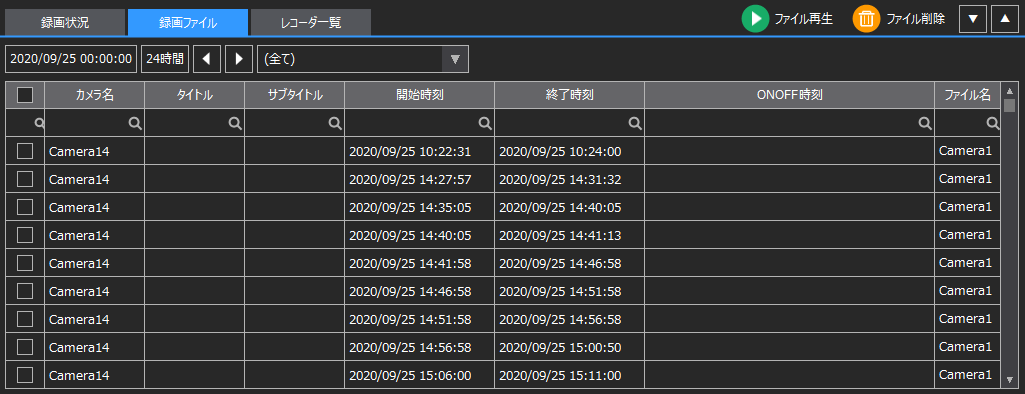Click the up triangle button at top right
This screenshot has height=394, width=1025.
tap(1005, 19)
